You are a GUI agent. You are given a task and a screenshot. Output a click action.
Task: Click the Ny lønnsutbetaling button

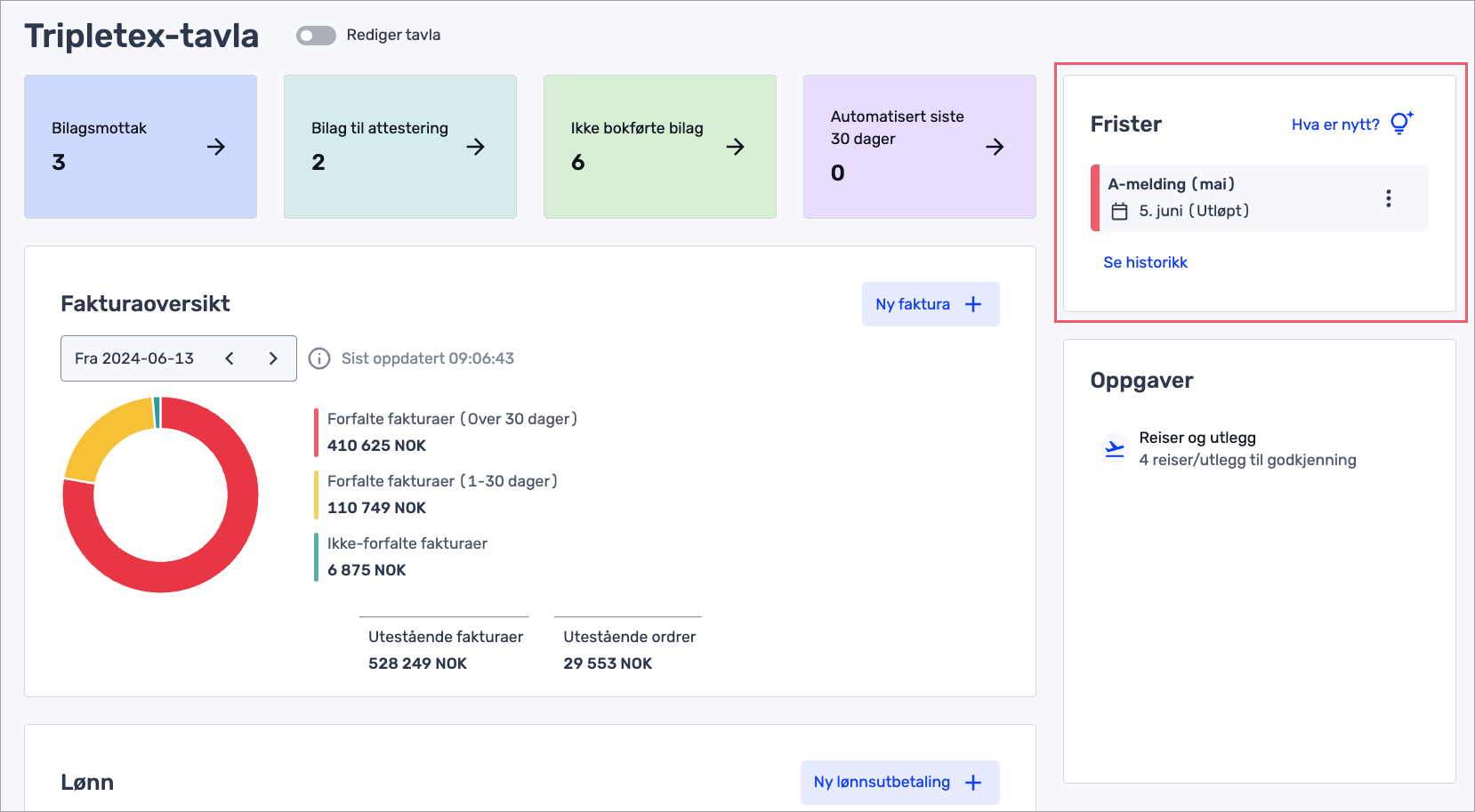coord(900,783)
